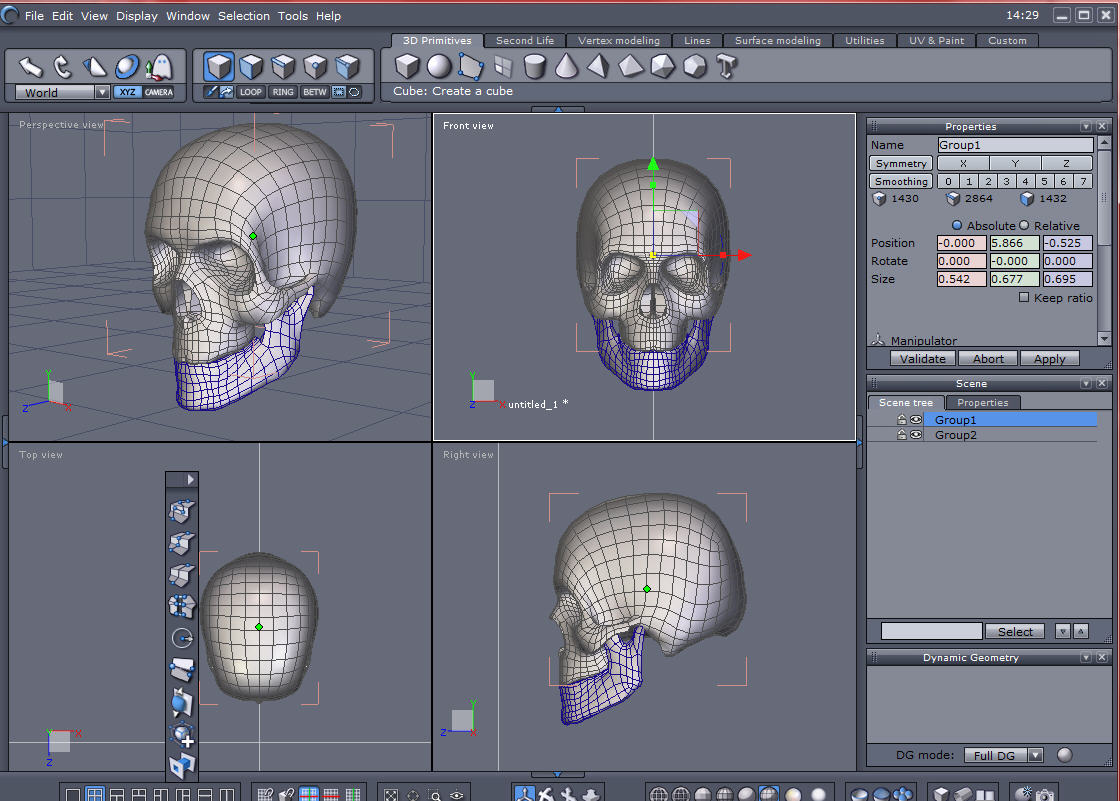Open the Selection menu
1120x801 pixels.
click(x=244, y=16)
